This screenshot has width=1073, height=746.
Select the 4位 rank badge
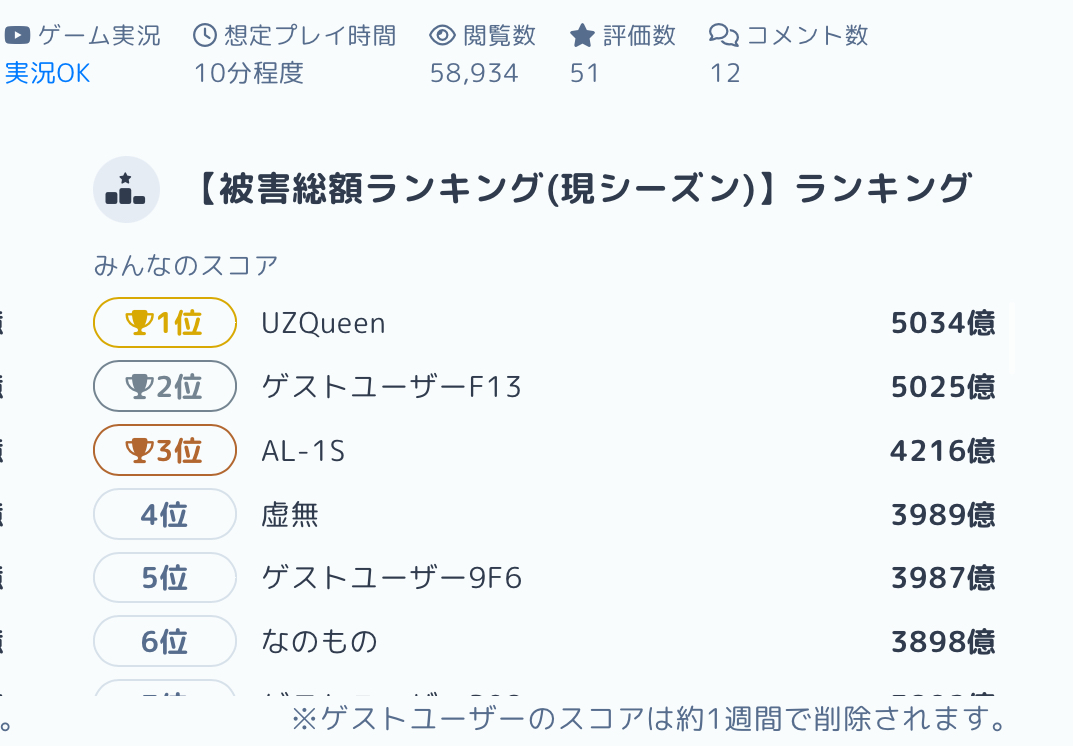click(165, 514)
